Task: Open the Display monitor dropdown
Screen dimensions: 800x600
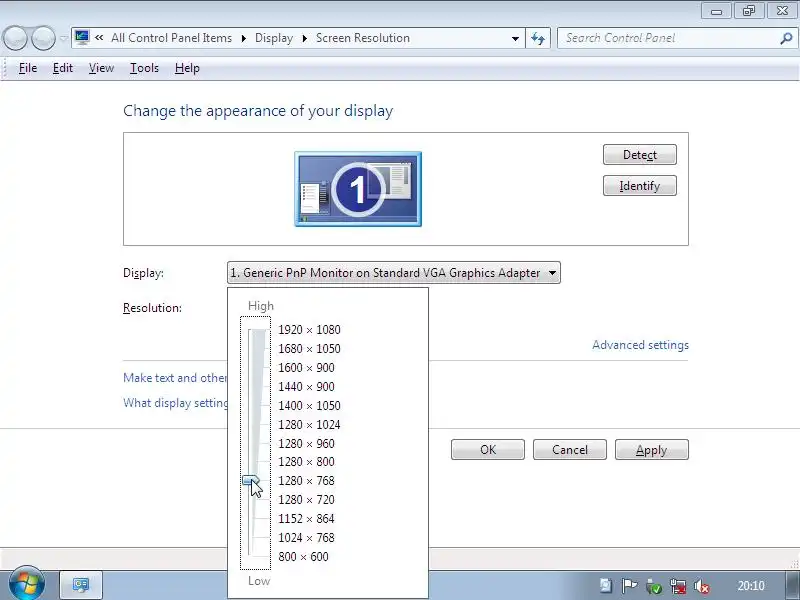Action: coord(394,273)
